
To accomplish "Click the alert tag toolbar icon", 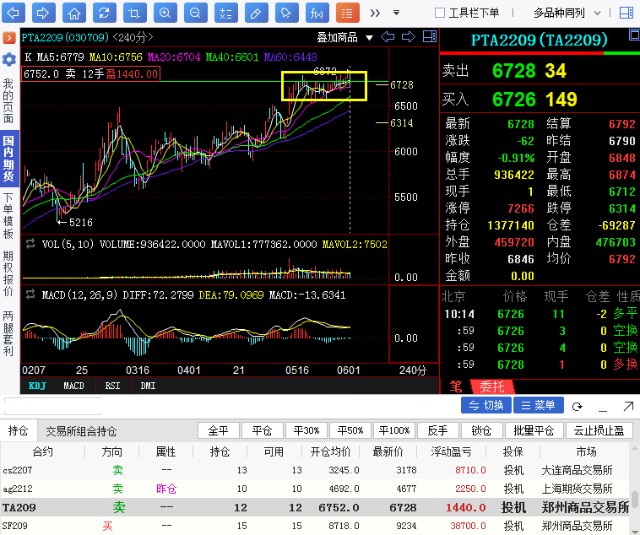I will pos(286,13).
